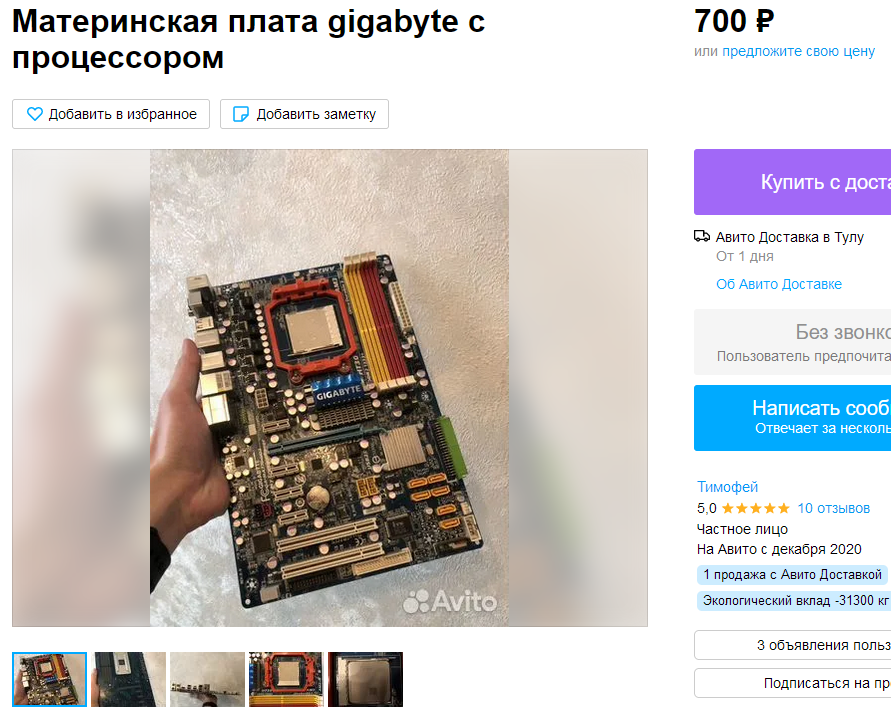Add listing to favorites button
Screen dimensions: 891x715
click(x=111, y=114)
